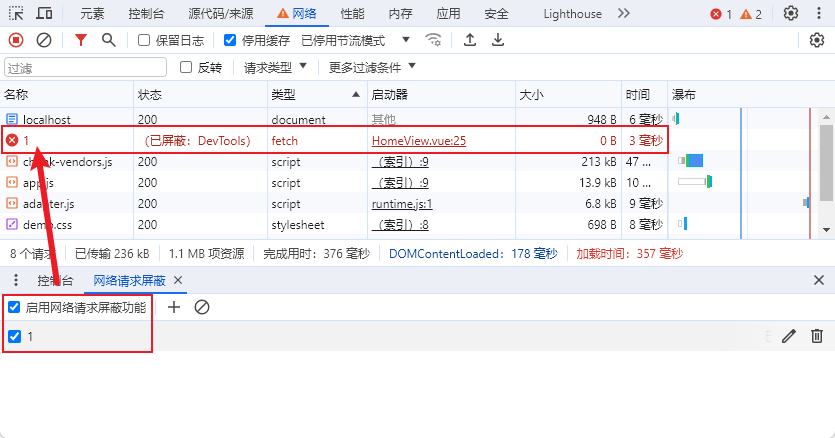Switch to drawer 控制台 tab
The image size is (835, 438).
coord(55,281)
